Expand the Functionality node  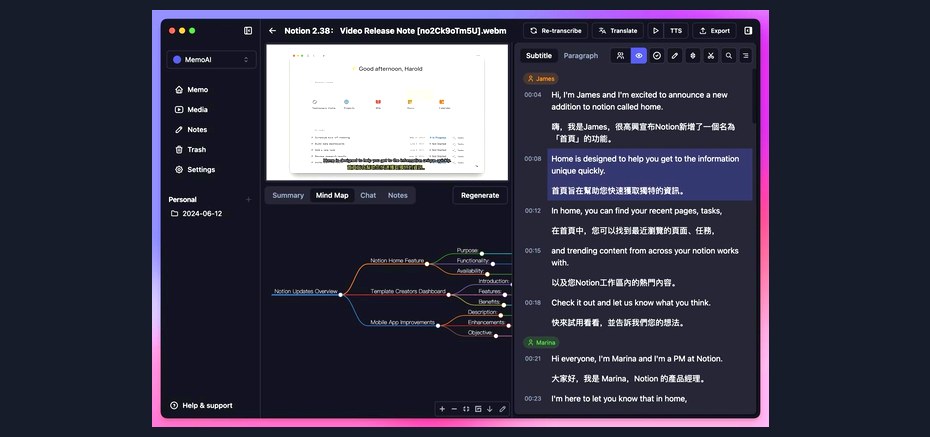tap(493, 263)
